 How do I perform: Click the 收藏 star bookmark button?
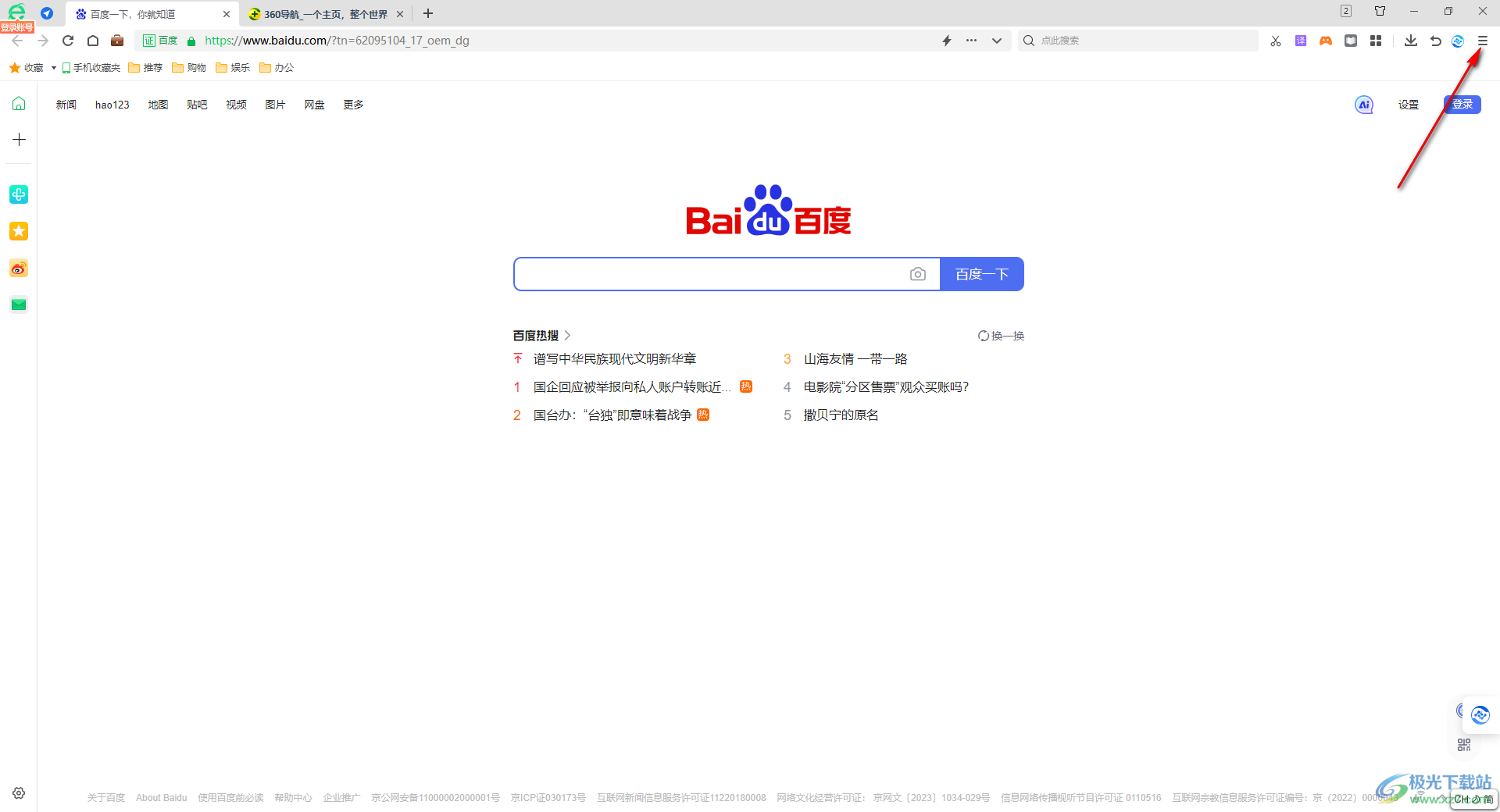coord(26,68)
